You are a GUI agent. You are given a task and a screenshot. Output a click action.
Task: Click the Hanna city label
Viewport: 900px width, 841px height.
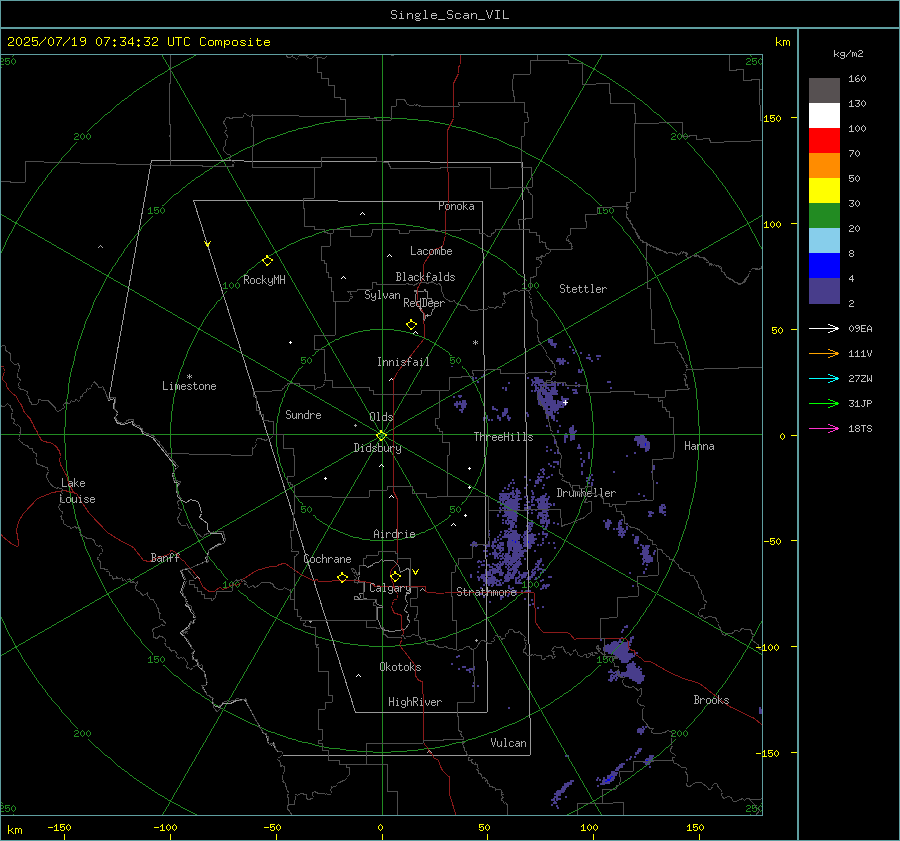699,446
